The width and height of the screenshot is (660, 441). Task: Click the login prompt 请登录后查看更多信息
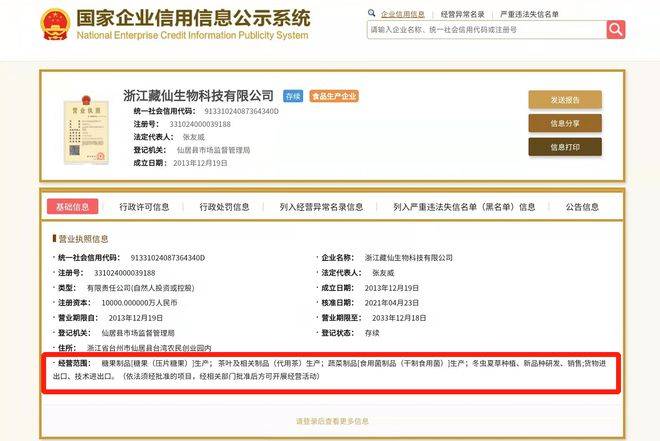pyautogui.click(x=332, y=421)
